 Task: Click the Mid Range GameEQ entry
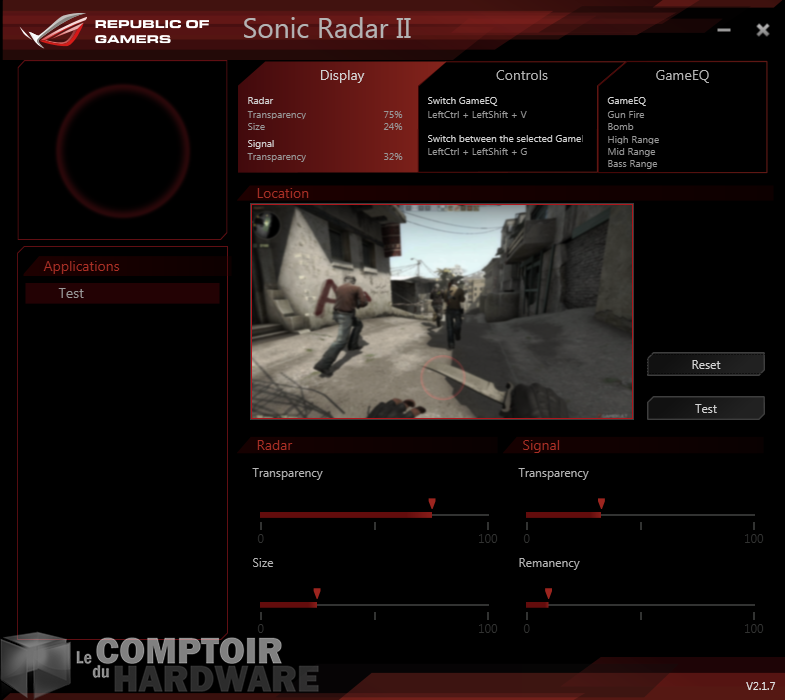pos(631,152)
